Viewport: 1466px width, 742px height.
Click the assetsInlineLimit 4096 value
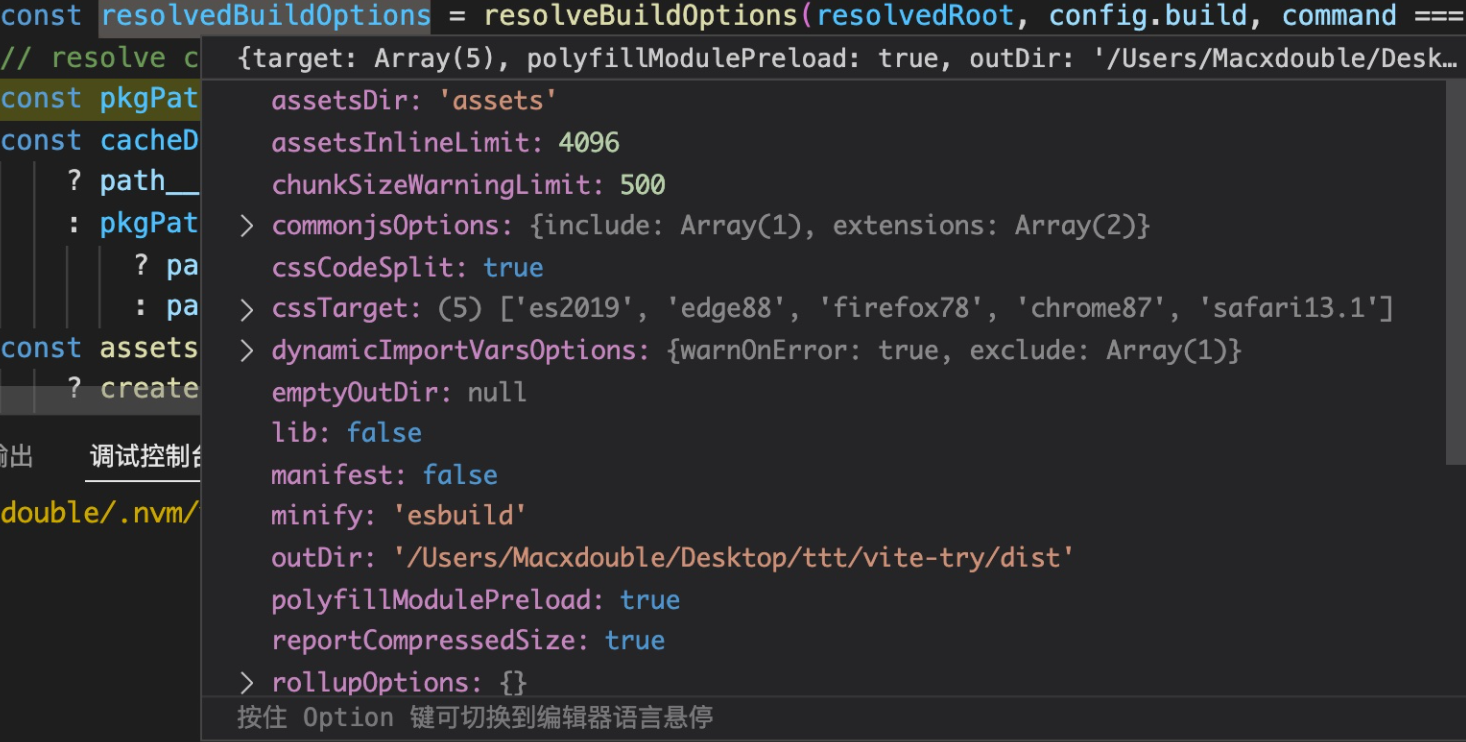589,143
